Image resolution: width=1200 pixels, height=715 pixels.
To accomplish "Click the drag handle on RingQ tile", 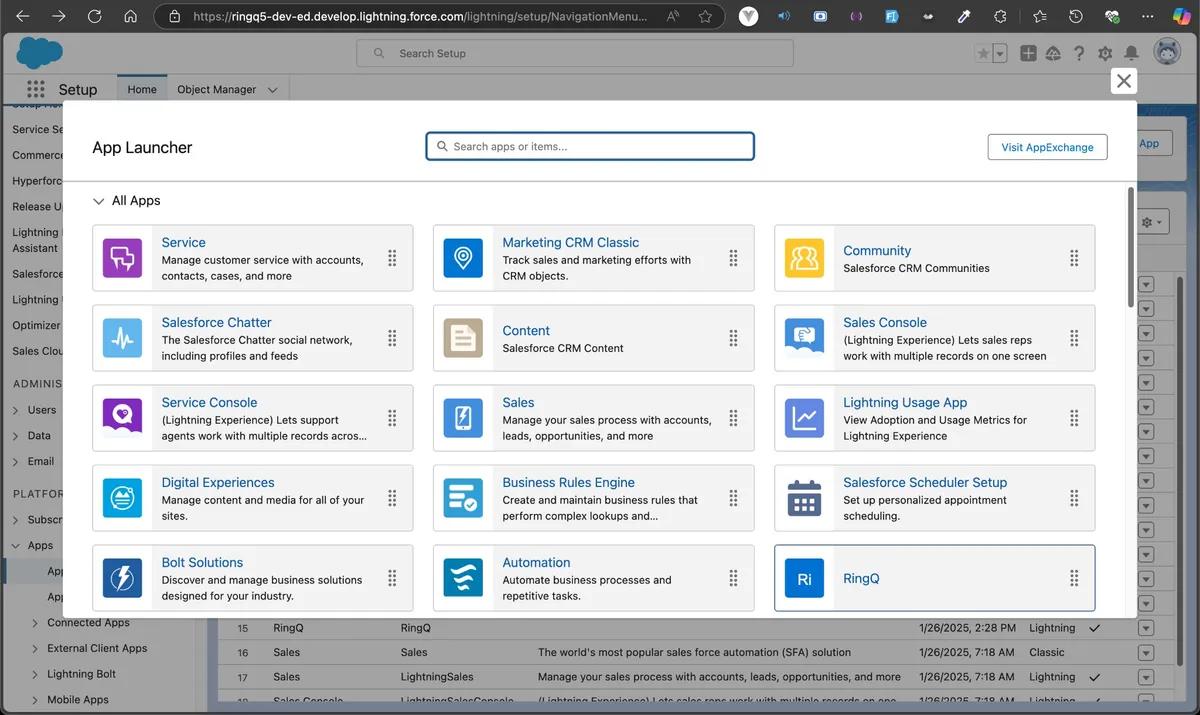I will [x=1074, y=578].
